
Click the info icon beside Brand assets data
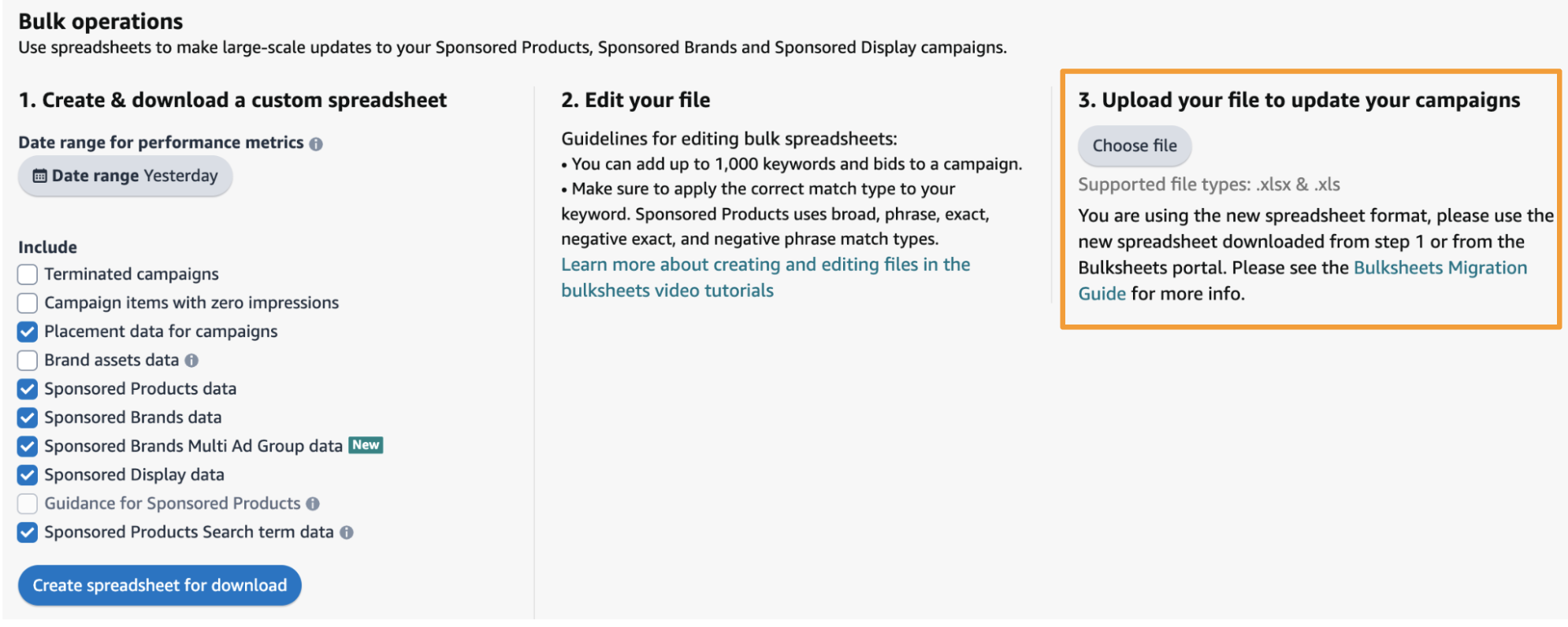[191, 360]
